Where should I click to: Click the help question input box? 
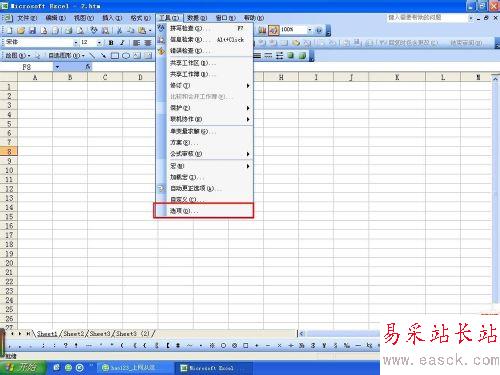[427, 17]
